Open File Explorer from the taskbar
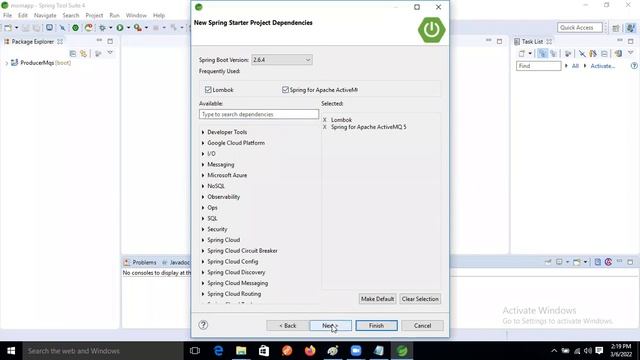 click(x=241, y=351)
